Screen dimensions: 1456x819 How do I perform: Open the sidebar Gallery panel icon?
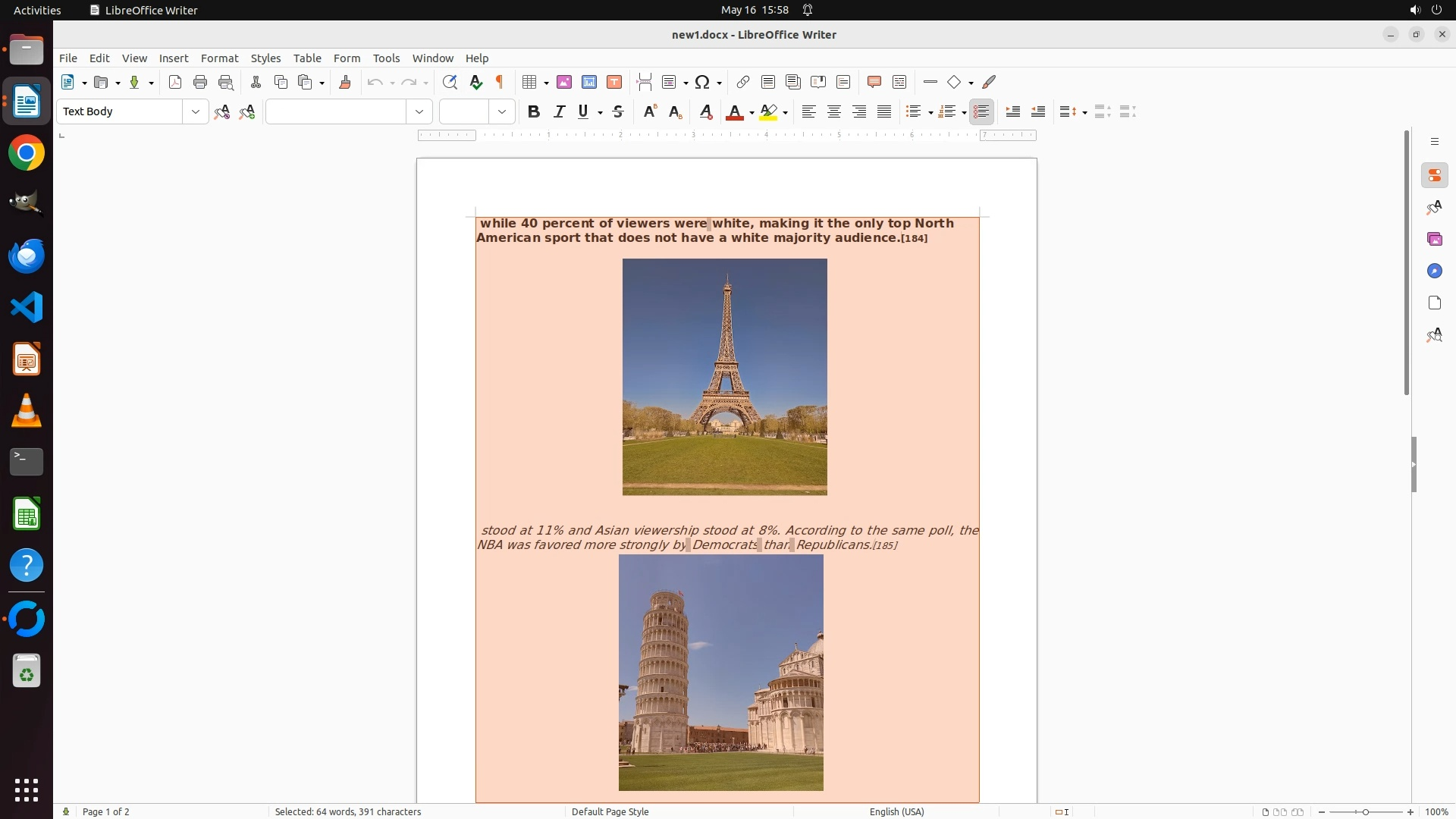click(1434, 240)
